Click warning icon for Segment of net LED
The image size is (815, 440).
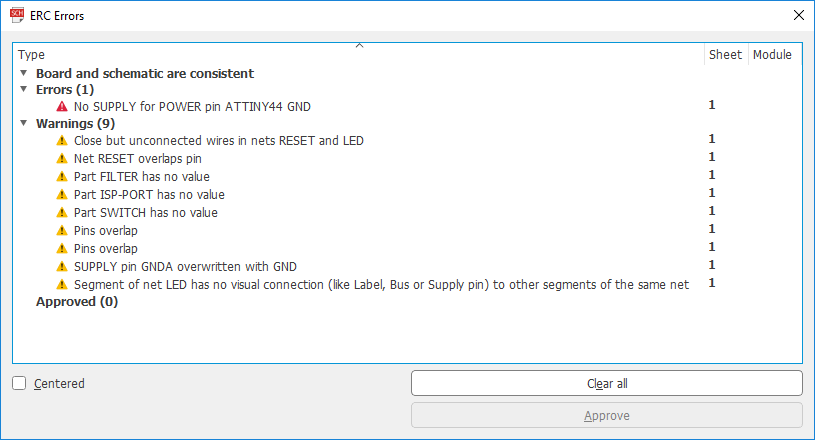pyautogui.click(x=62, y=285)
